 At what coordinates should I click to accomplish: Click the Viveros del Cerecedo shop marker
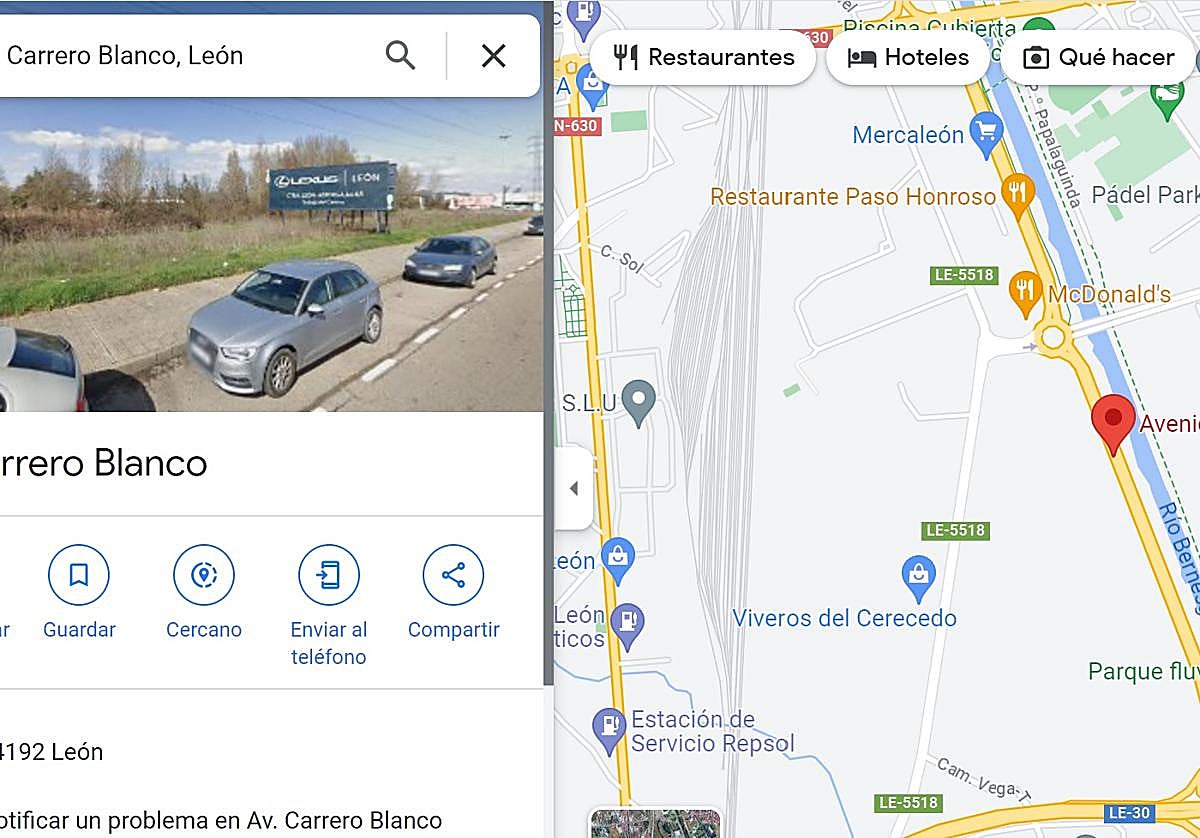[x=918, y=575]
